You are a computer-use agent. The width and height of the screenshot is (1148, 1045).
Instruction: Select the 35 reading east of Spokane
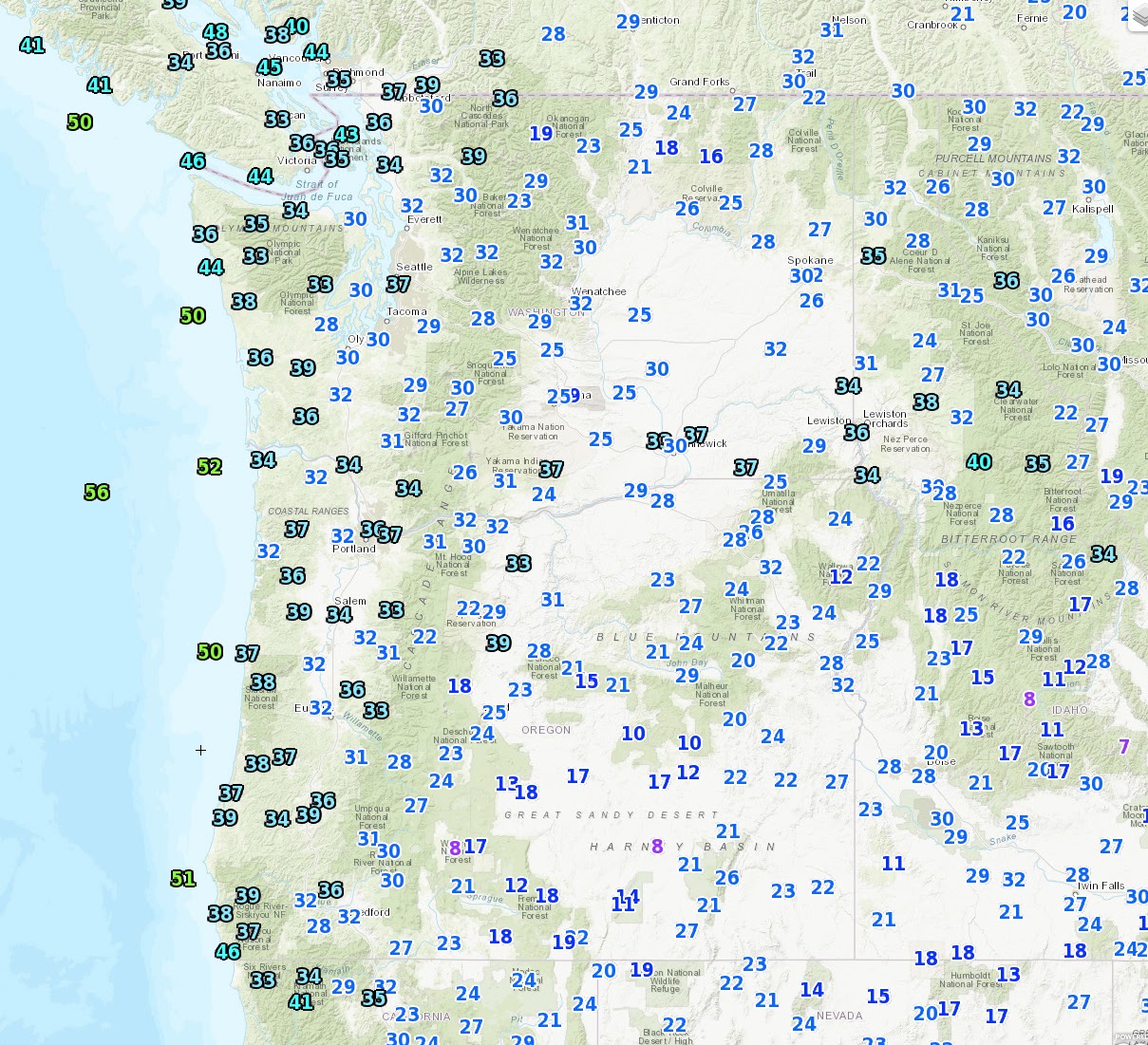(x=874, y=255)
